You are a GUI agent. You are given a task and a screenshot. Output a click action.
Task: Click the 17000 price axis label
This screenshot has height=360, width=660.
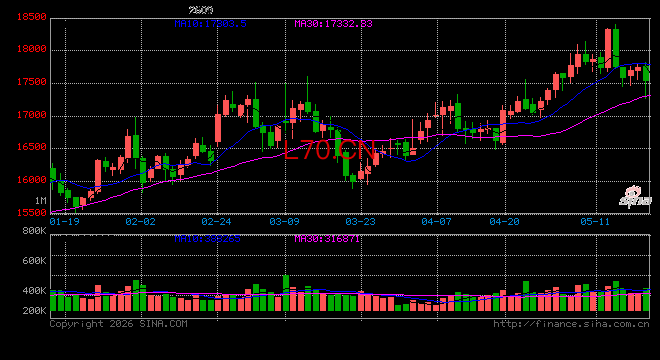point(32,115)
